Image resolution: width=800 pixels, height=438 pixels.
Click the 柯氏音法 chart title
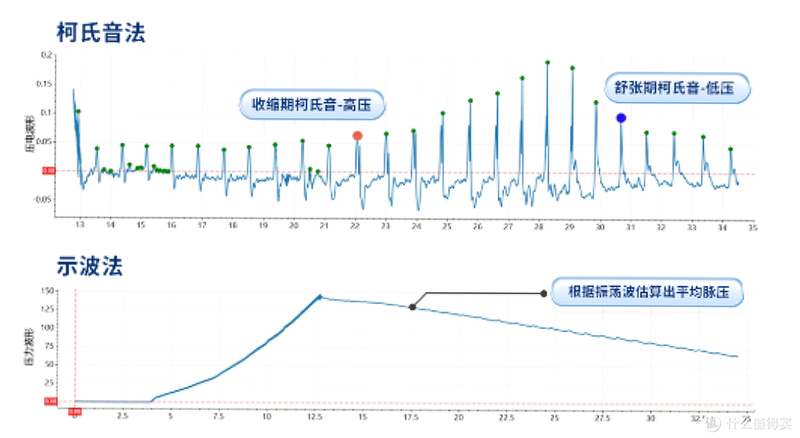[x=101, y=33]
